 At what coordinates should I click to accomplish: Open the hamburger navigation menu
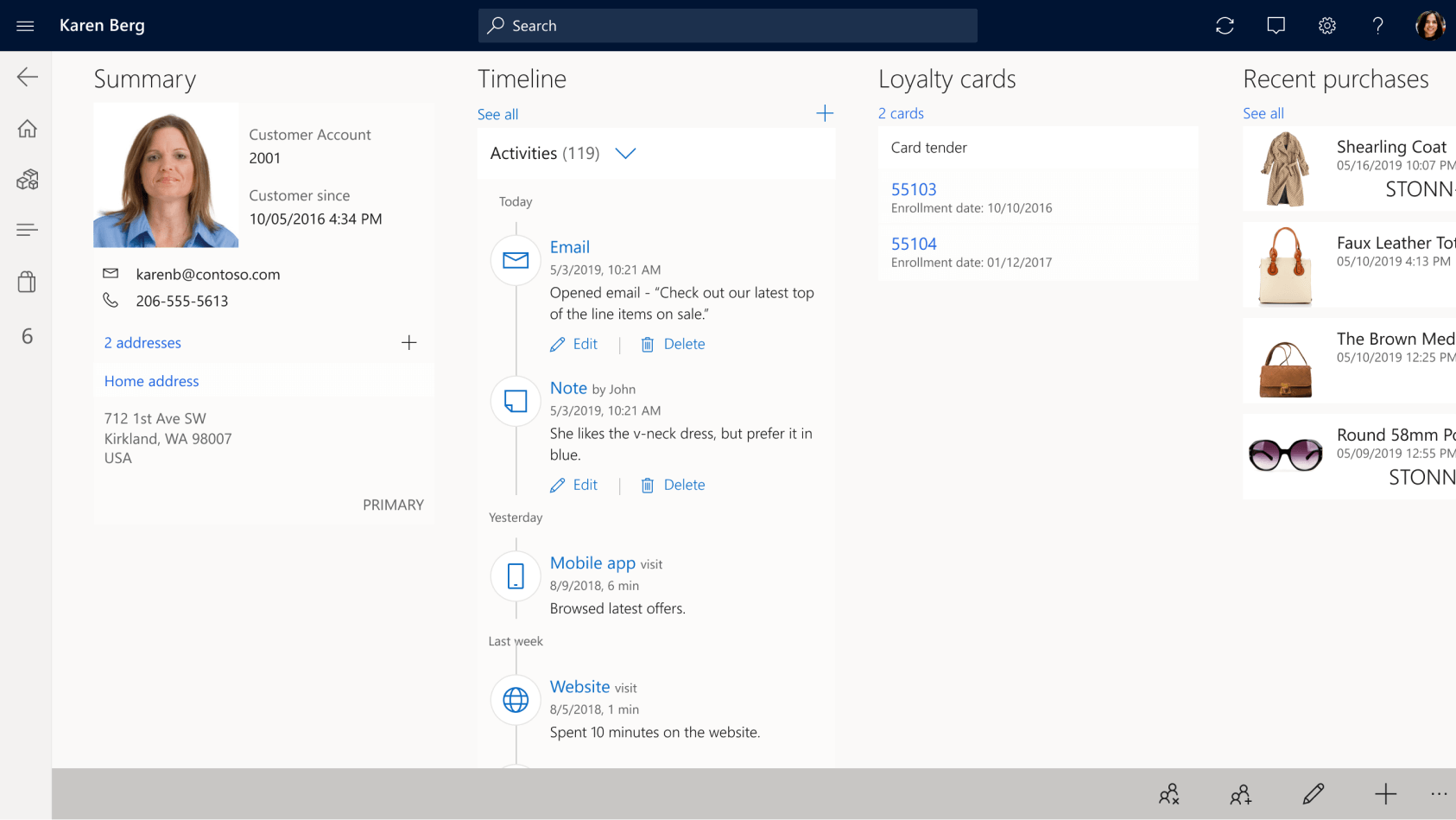[25, 26]
